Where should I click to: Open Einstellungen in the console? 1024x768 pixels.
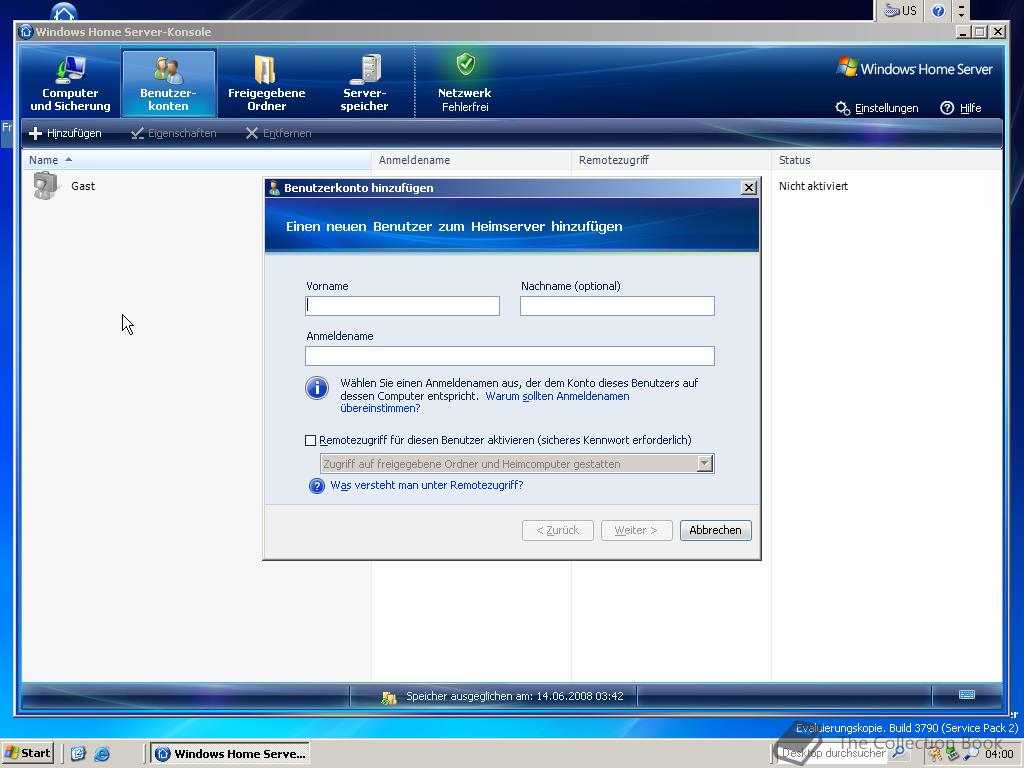tap(877, 108)
